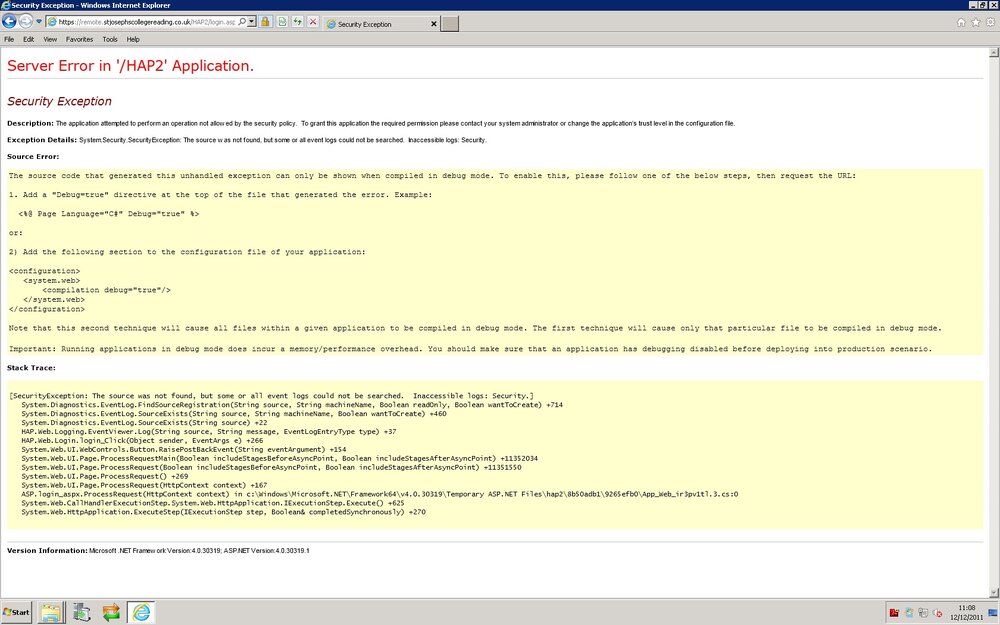Expand the address bar autocomplete dropdown

pos(252,22)
